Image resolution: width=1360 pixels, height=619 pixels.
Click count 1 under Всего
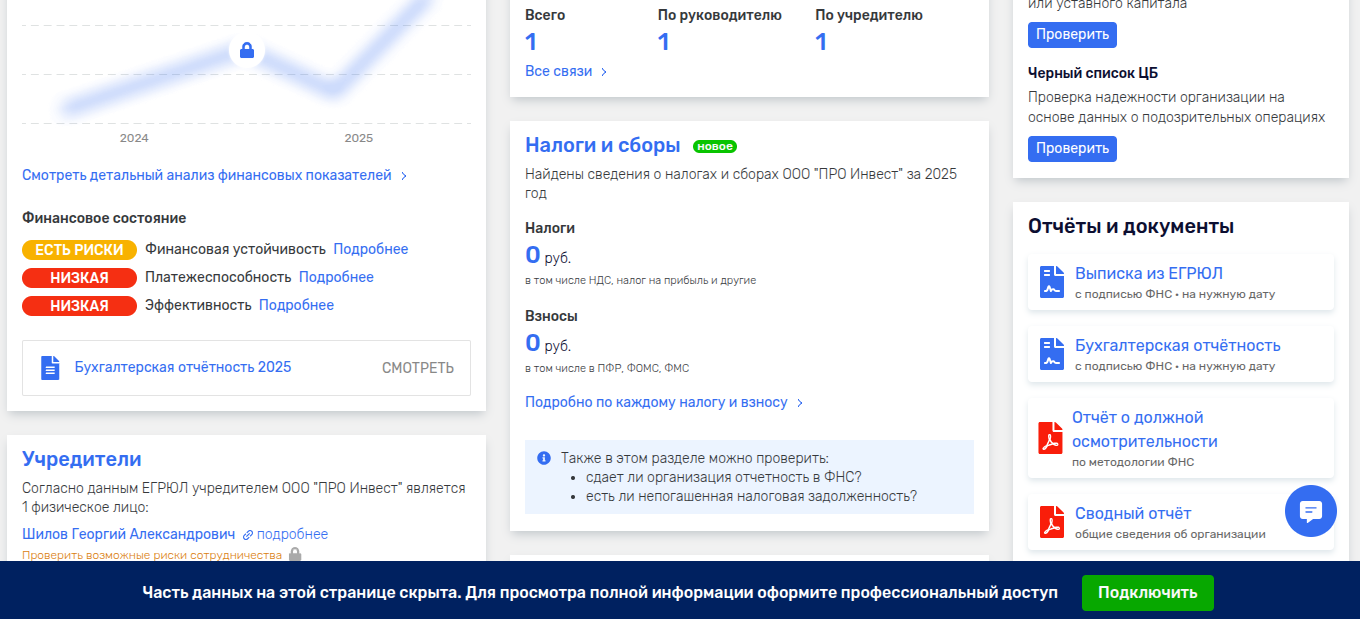click(531, 42)
